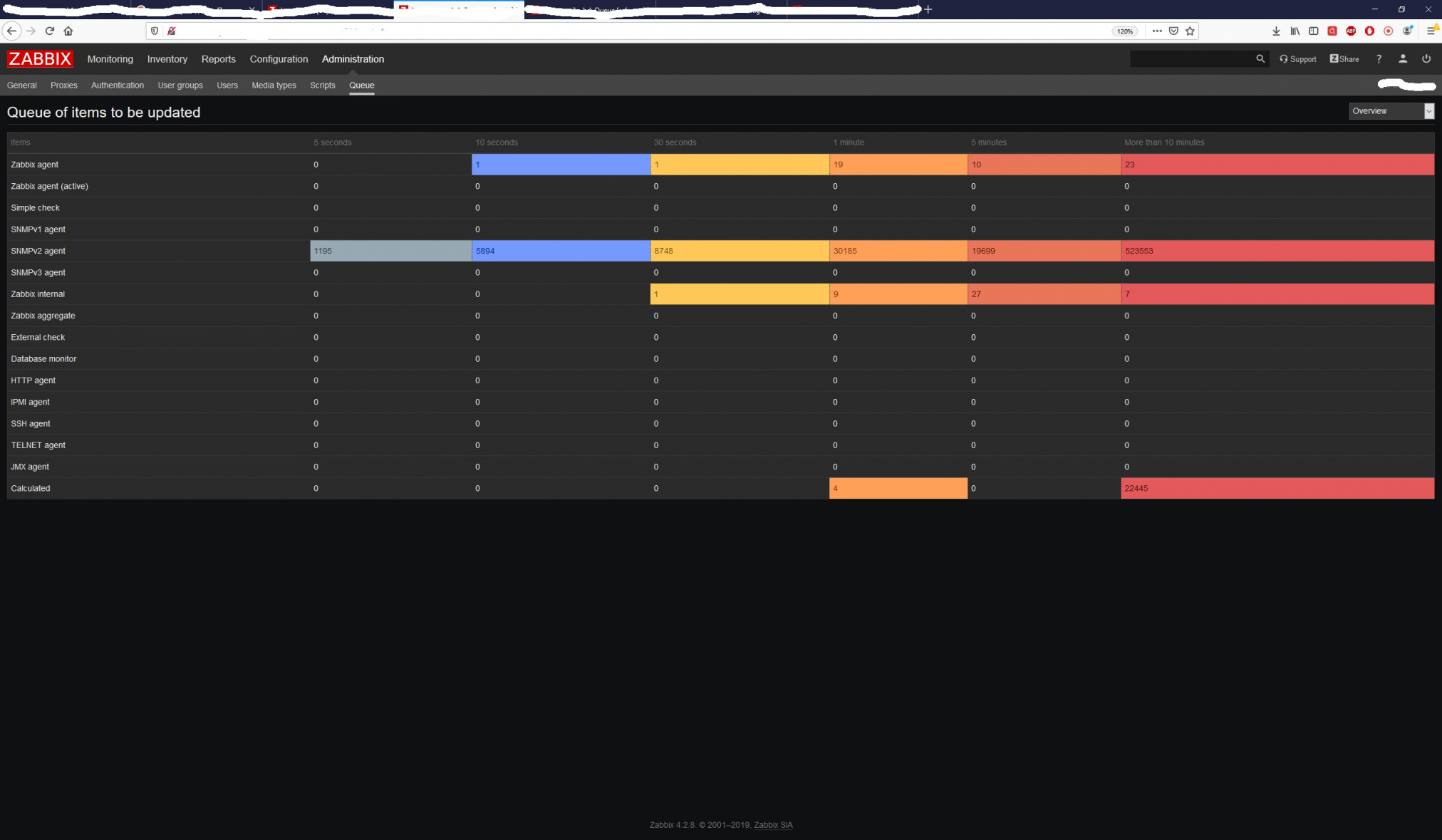Open the Firefox hamburger menu
The width and height of the screenshot is (1442, 840).
click(x=1431, y=31)
